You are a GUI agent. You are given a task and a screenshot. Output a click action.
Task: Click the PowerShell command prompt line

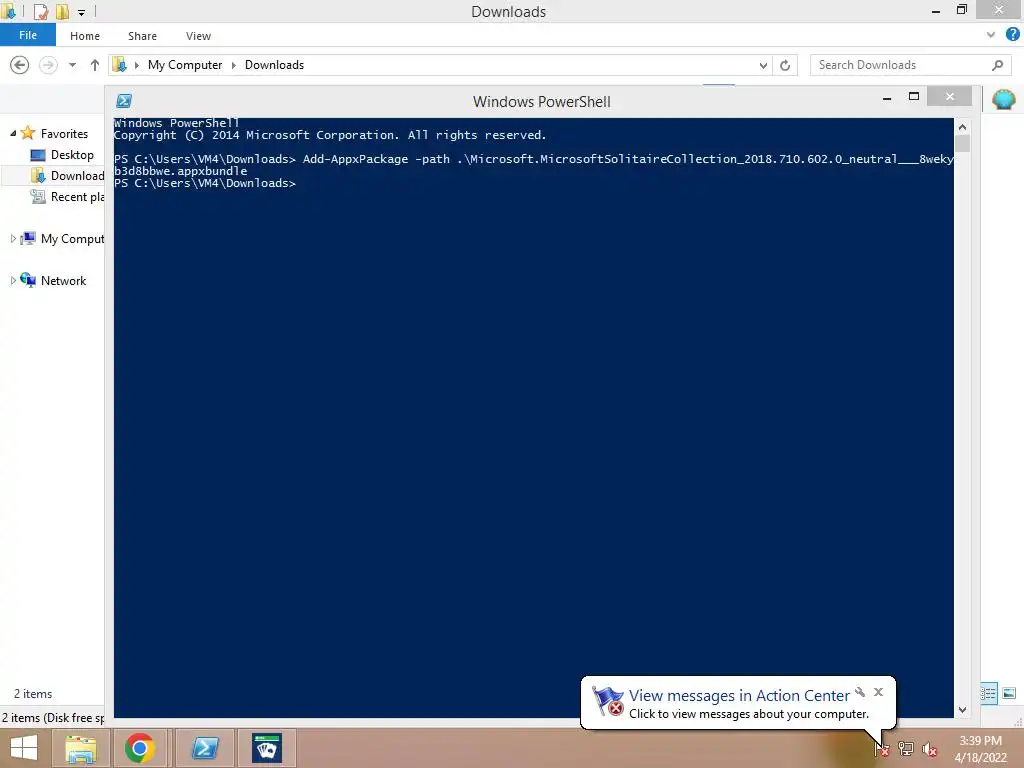pos(205,183)
